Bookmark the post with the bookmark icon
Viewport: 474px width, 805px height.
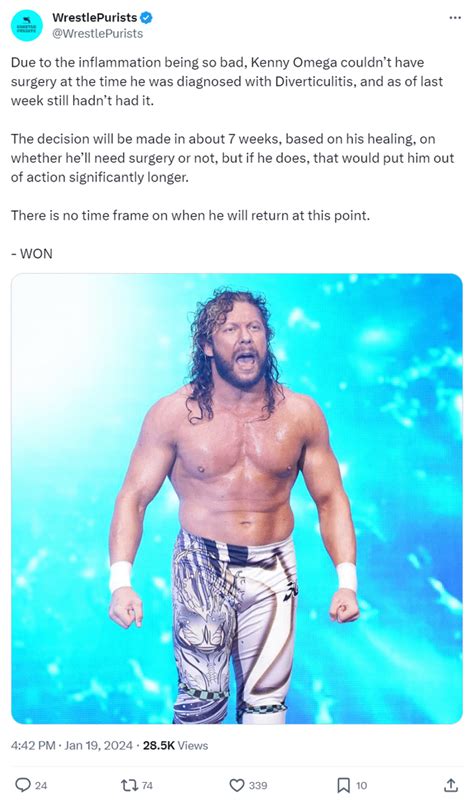(344, 785)
